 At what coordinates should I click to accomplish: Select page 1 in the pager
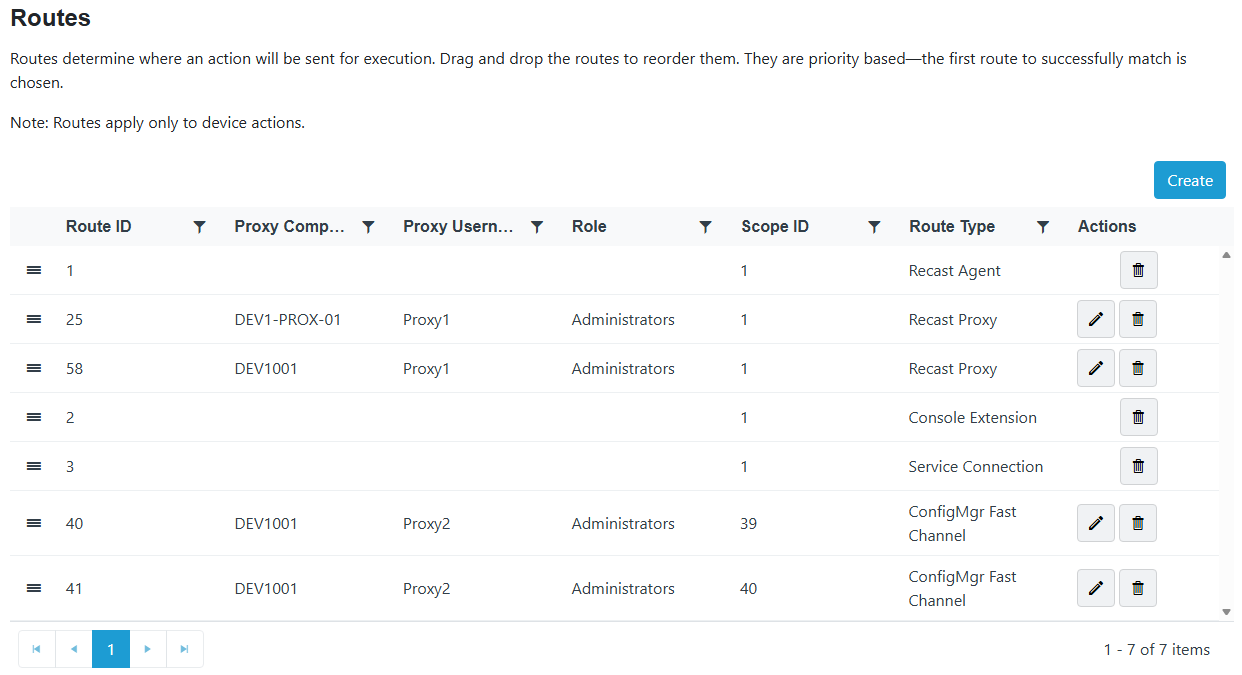(x=111, y=649)
